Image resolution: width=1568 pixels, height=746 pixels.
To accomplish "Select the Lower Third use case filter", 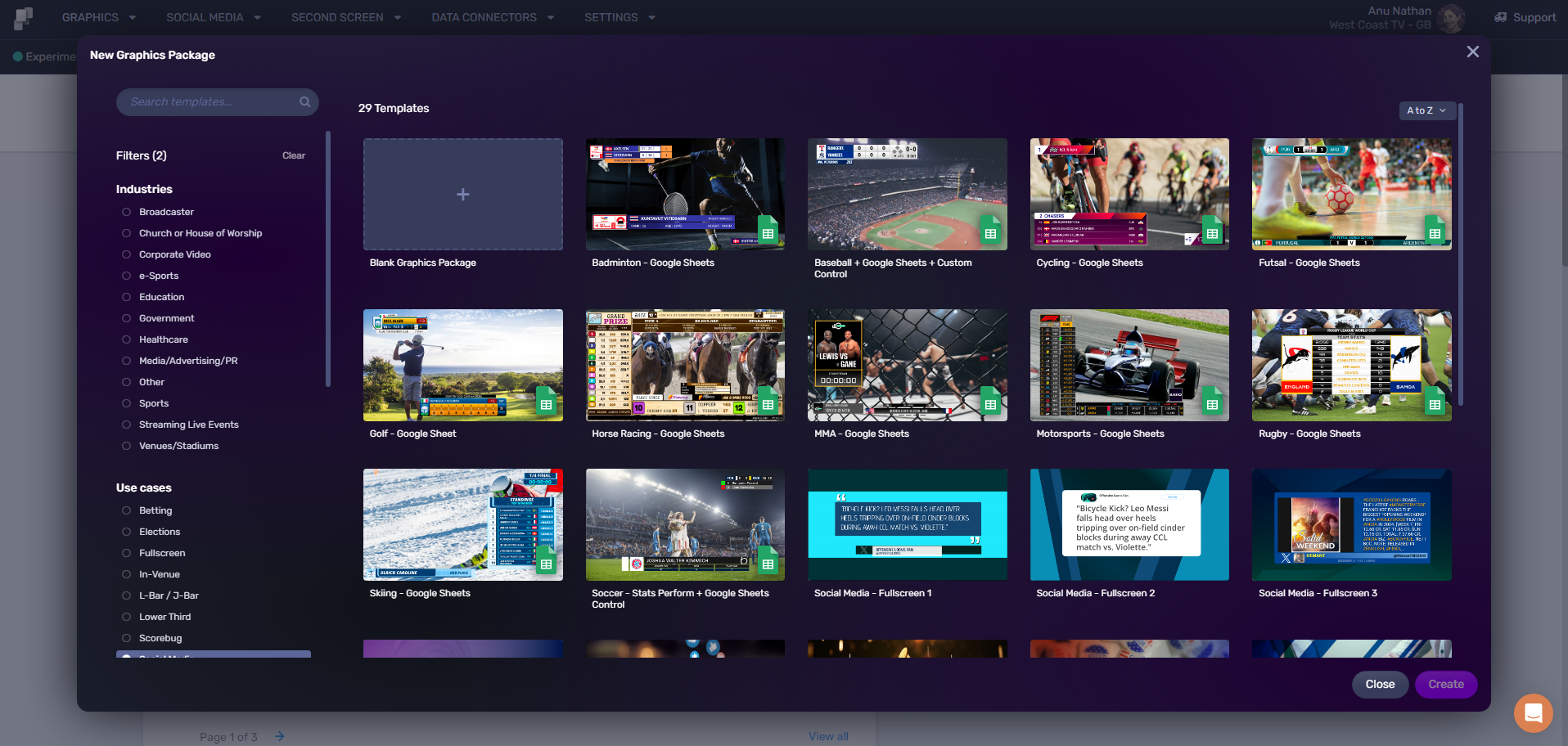I will (125, 617).
